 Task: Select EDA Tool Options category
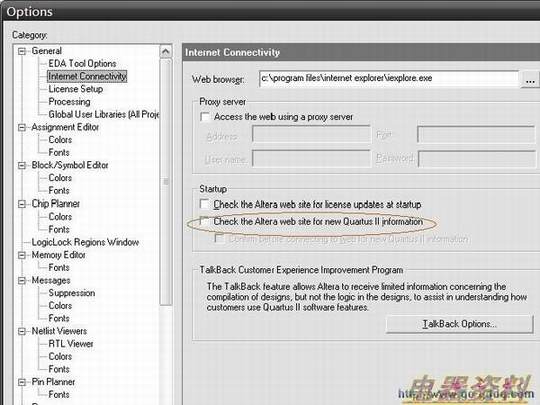pos(82,64)
